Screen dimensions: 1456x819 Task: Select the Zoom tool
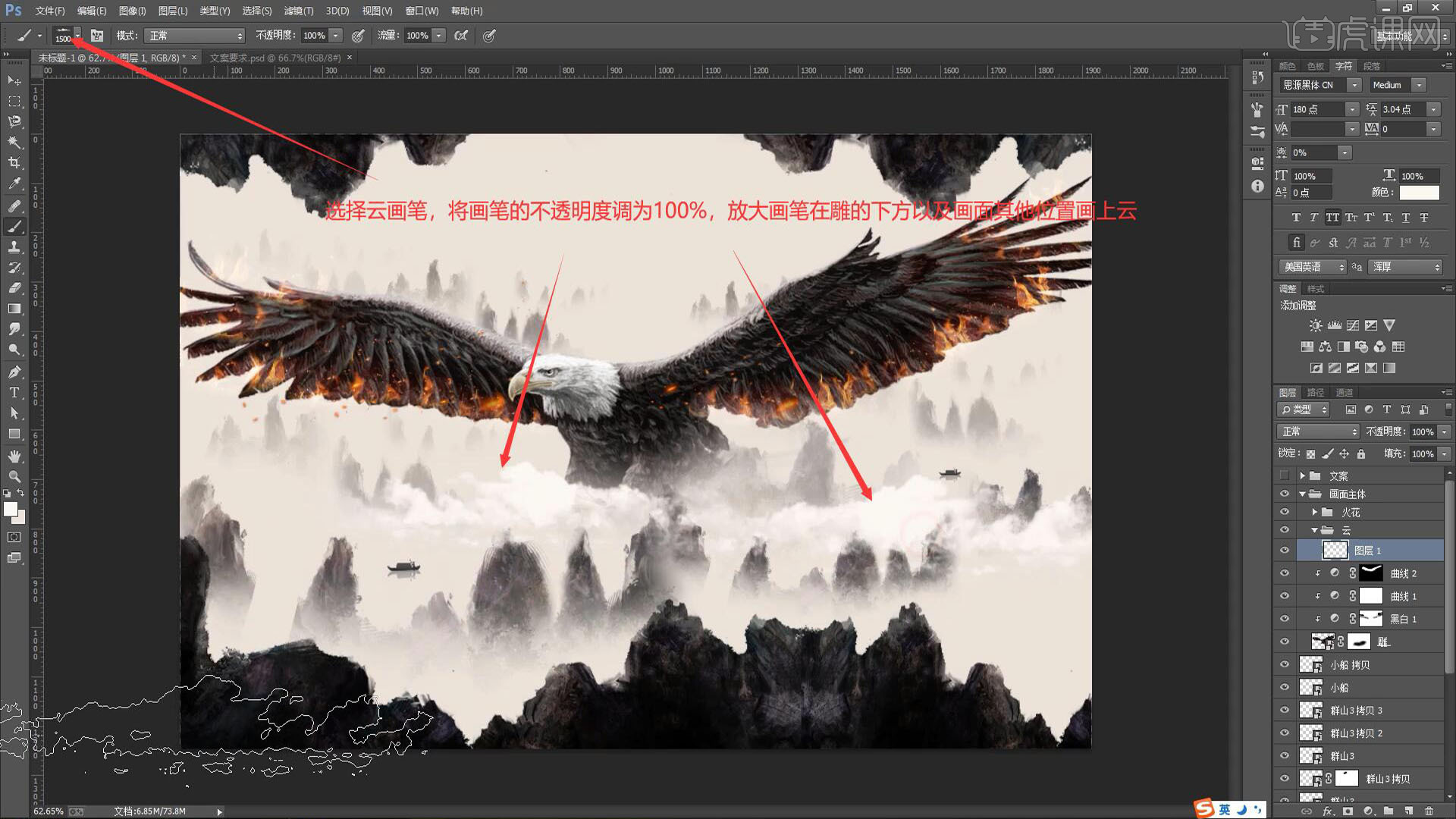click(x=14, y=476)
